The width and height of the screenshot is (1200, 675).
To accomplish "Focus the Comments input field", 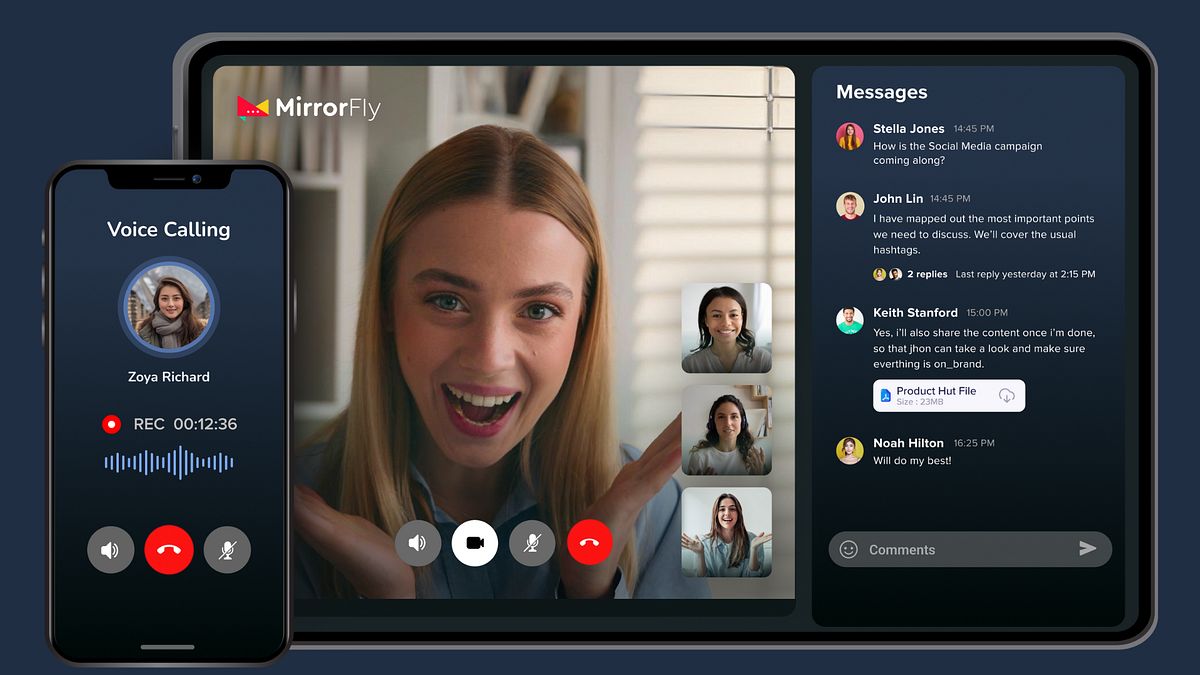I will [970, 549].
